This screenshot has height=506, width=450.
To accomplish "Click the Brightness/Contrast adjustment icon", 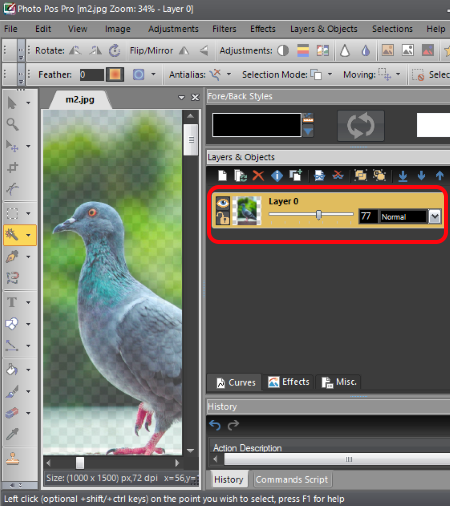I will click(283, 51).
